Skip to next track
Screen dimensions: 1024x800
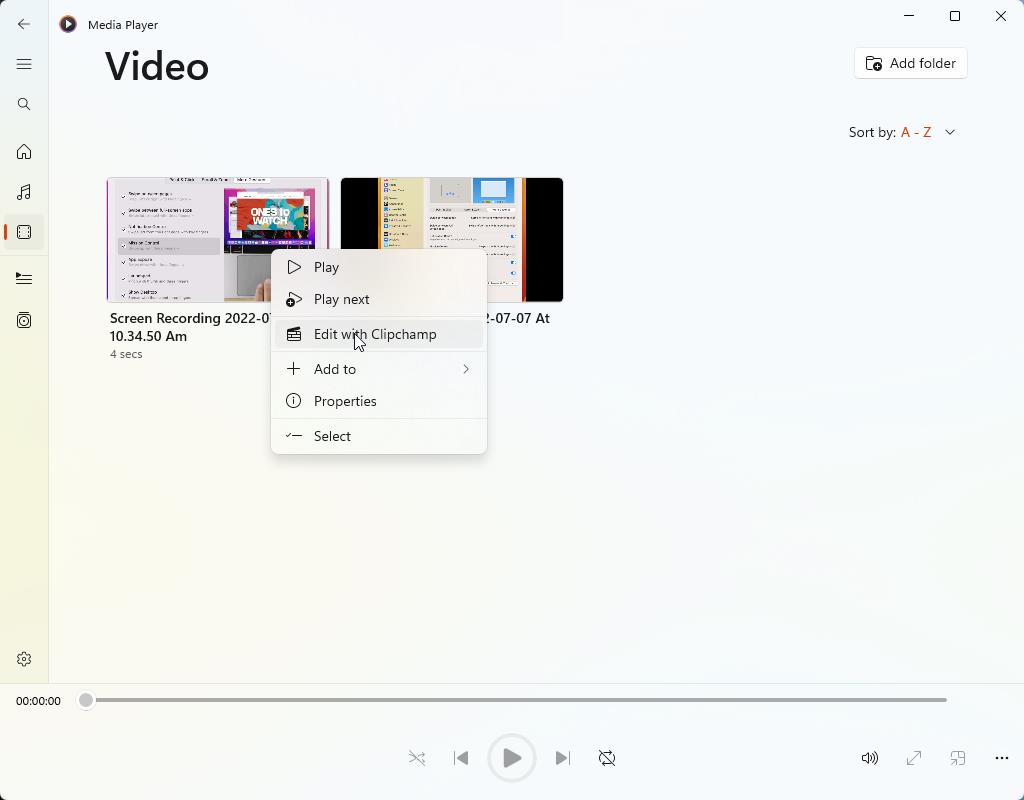coord(562,758)
